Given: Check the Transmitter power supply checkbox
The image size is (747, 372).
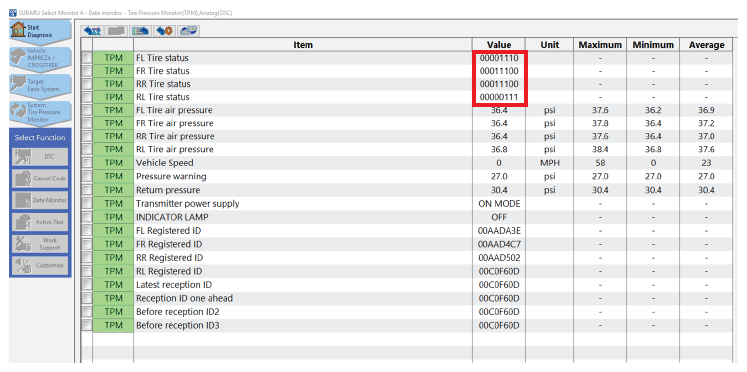Looking at the screenshot, I should [87, 204].
